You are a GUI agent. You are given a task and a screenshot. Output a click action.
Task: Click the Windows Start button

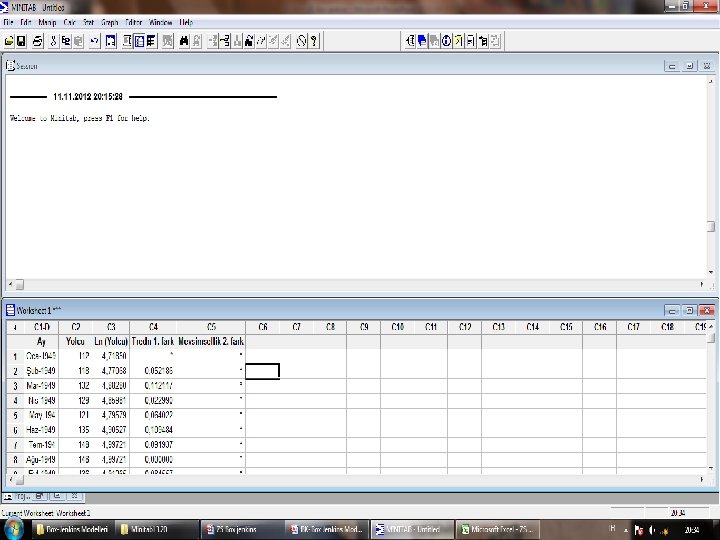point(13,530)
